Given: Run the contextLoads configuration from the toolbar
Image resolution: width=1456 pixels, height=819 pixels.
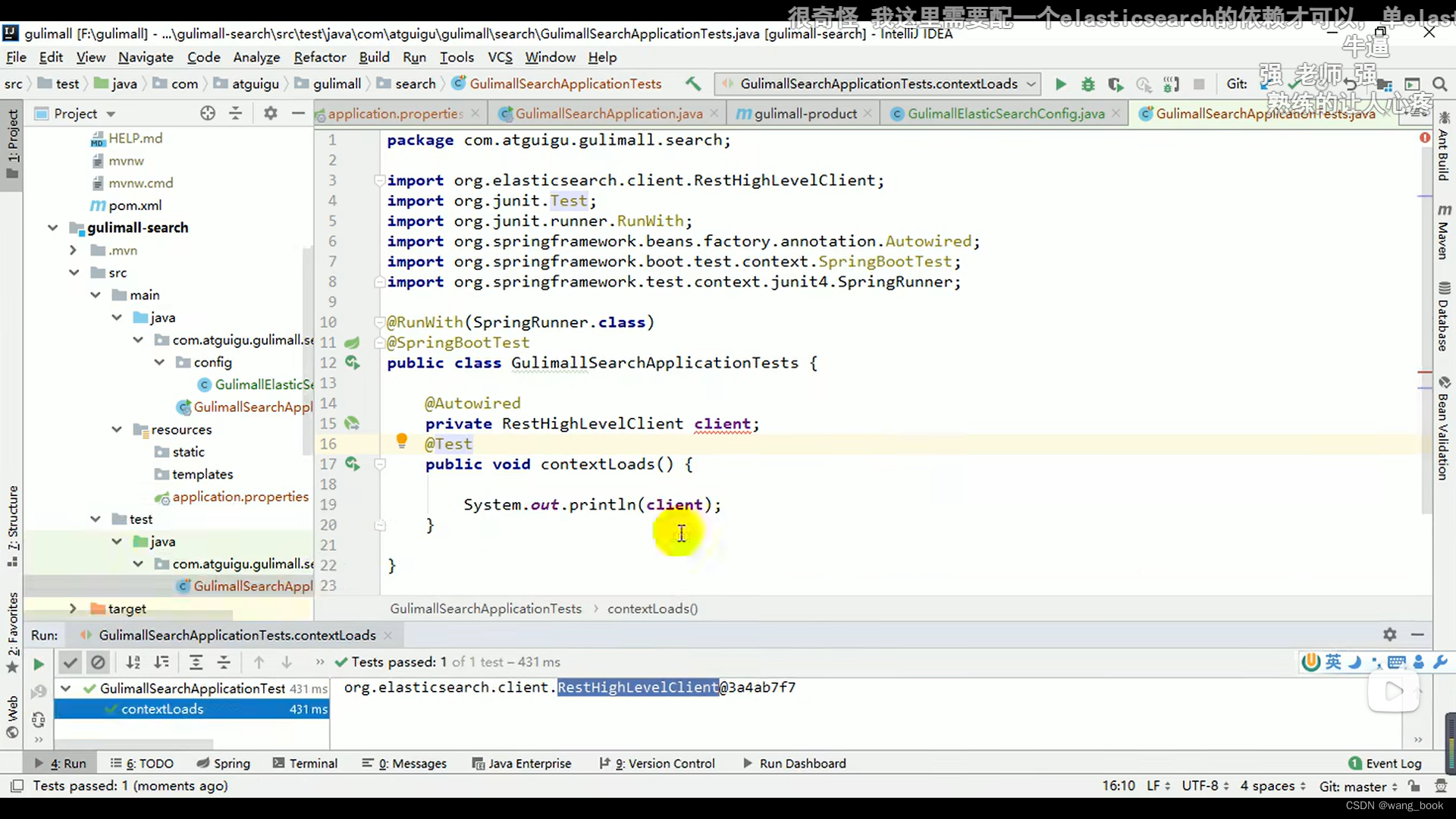Looking at the screenshot, I should [1061, 84].
